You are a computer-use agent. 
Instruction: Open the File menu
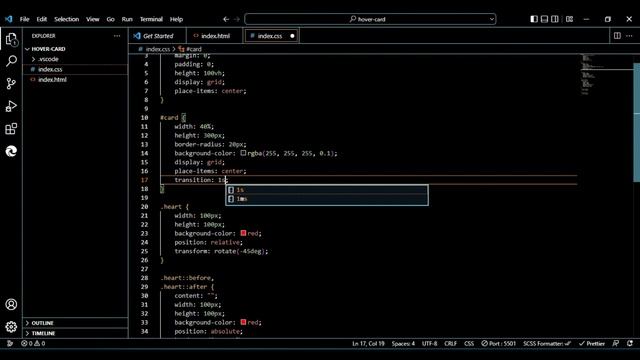(x=24, y=19)
